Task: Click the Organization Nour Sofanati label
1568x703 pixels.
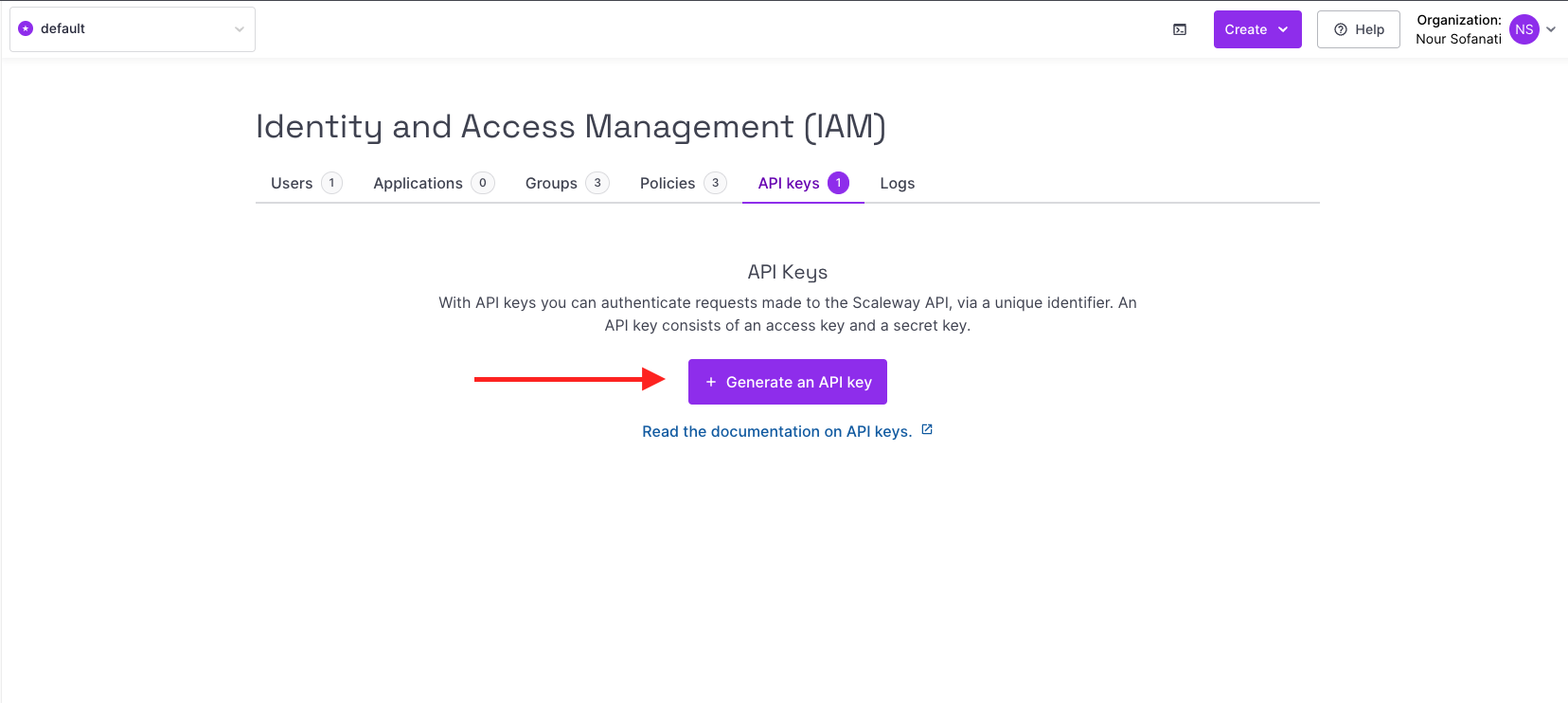Action: point(1458,29)
